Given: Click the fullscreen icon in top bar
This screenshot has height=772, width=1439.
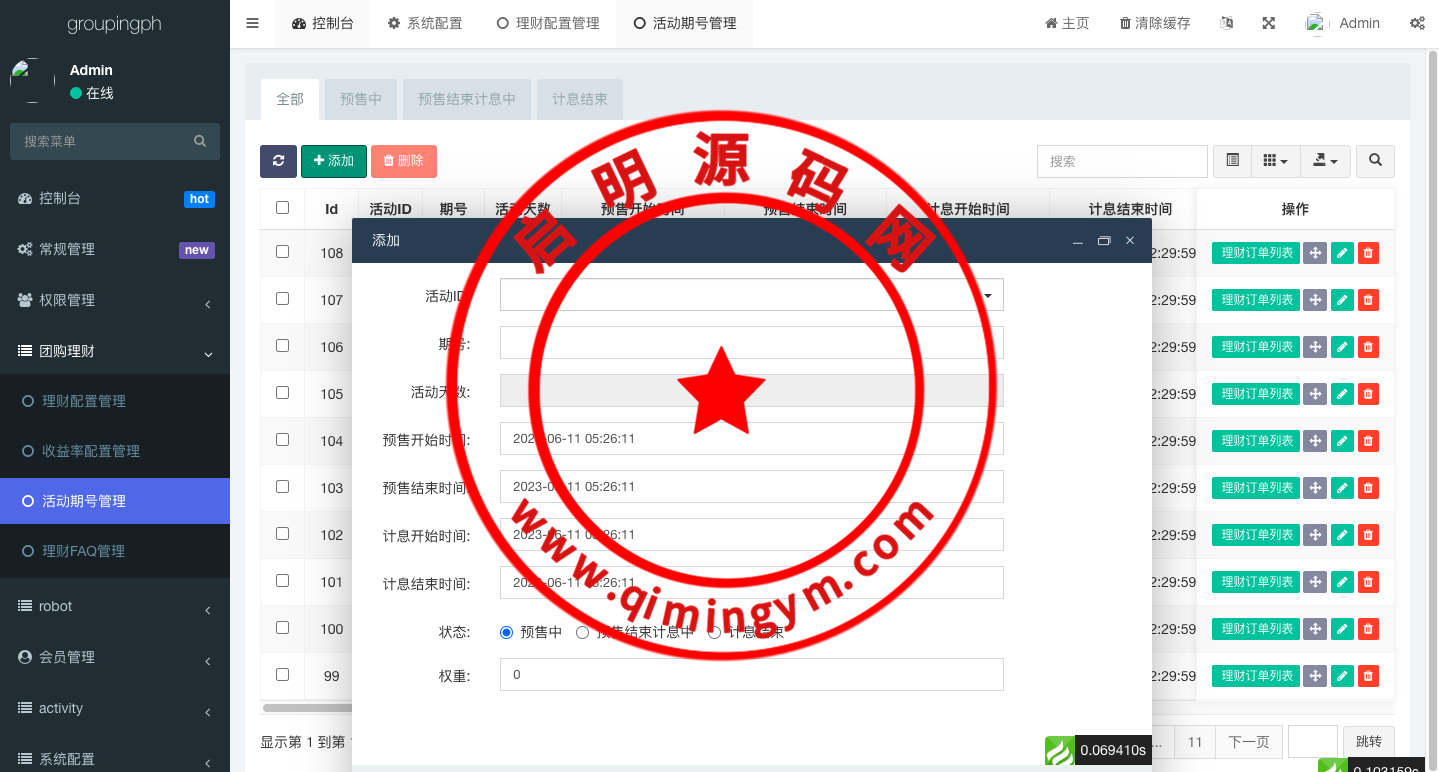Looking at the screenshot, I should [1268, 23].
